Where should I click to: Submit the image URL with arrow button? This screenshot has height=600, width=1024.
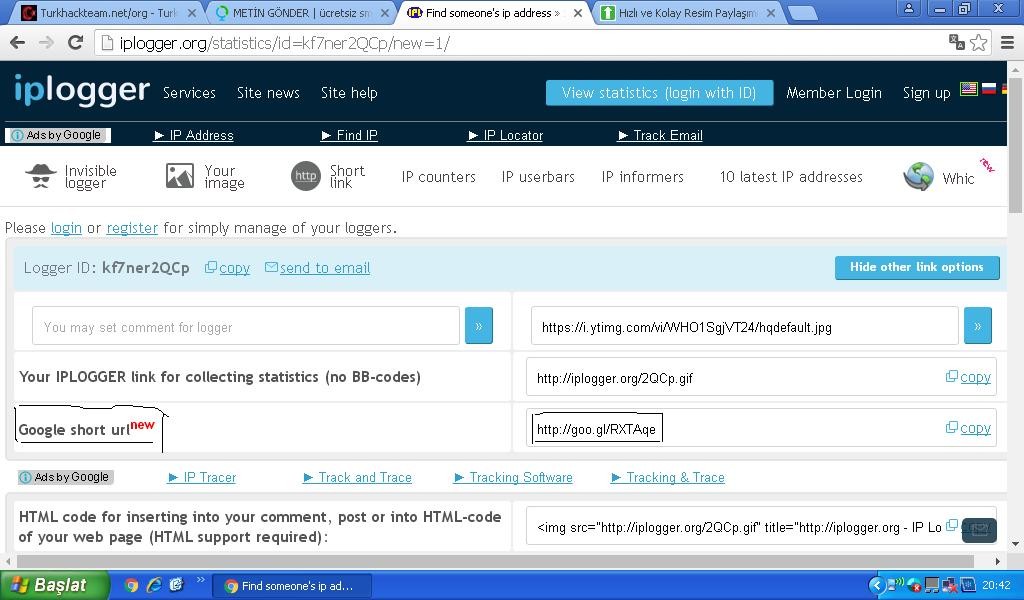tap(978, 326)
